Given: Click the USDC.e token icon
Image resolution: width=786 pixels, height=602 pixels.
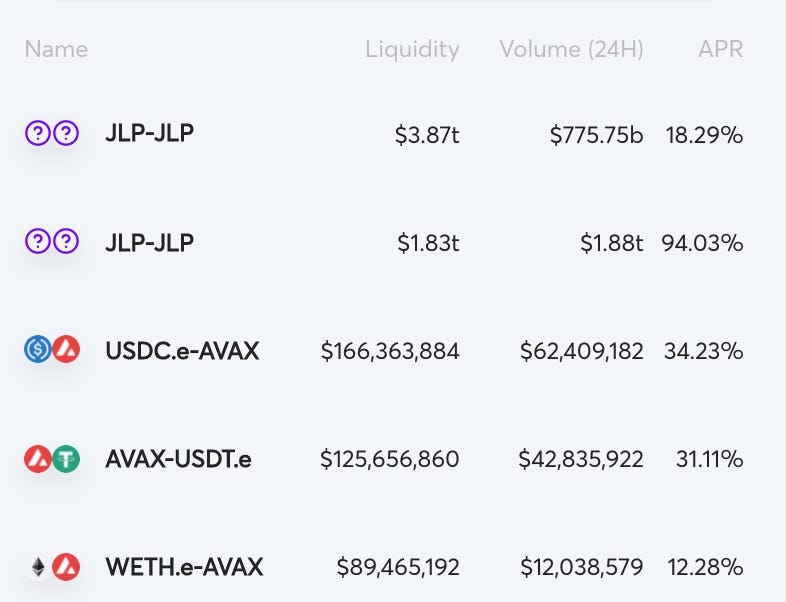Looking at the screenshot, I should pyautogui.click(x=38, y=350).
